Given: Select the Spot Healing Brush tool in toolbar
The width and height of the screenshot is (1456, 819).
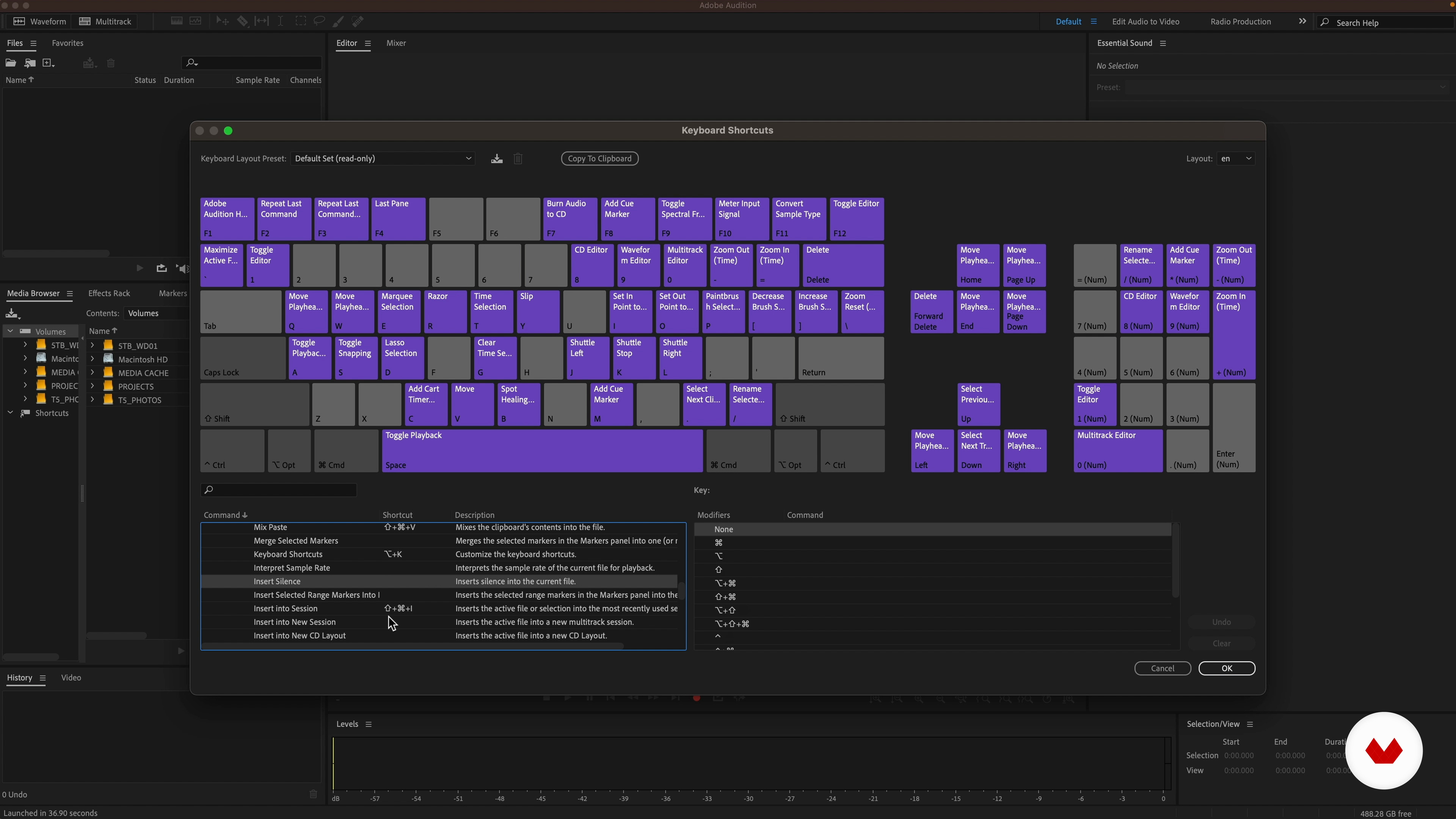Looking at the screenshot, I should click(358, 22).
